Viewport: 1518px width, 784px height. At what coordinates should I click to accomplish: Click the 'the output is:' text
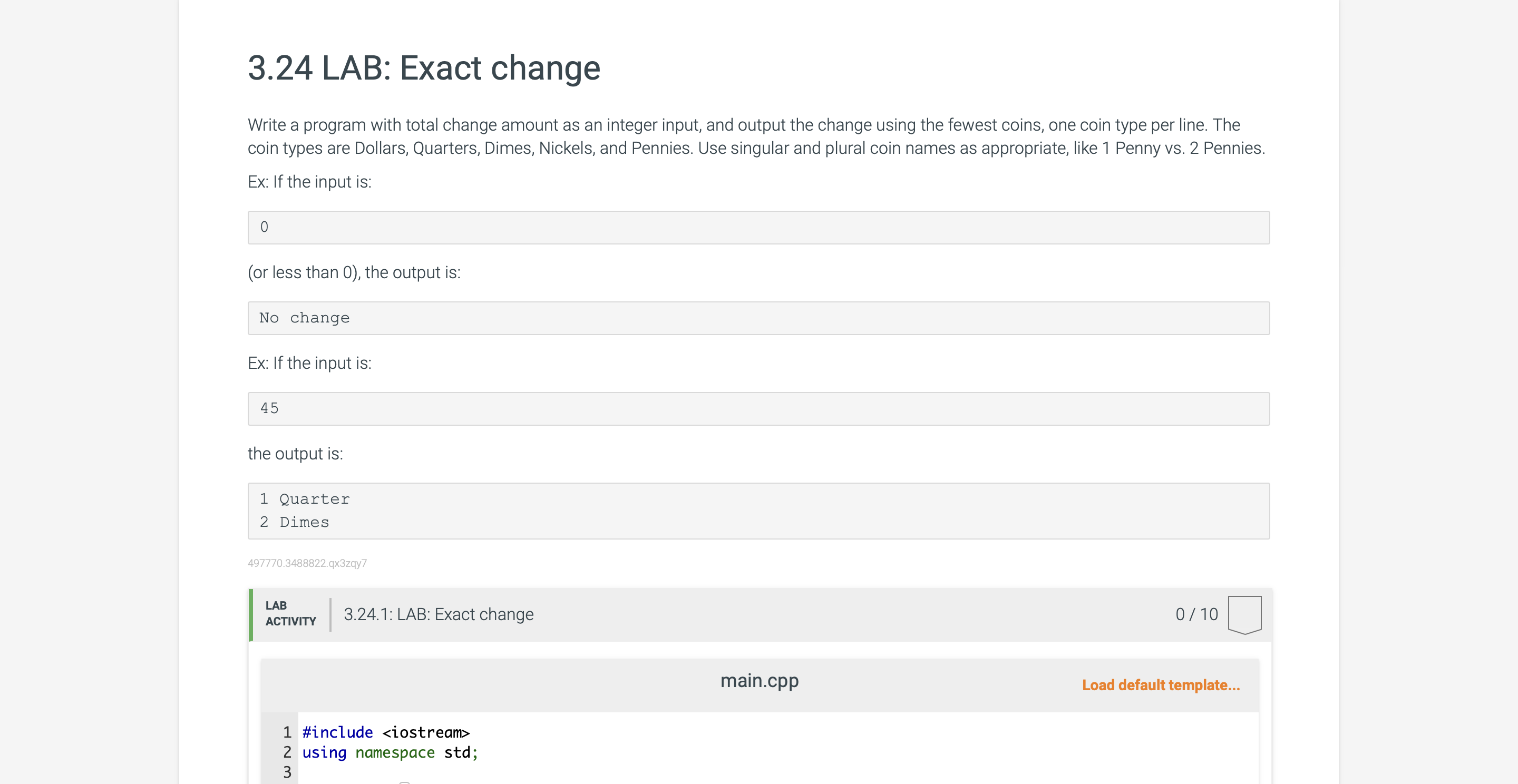pyautogui.click(x=295, y=454)
